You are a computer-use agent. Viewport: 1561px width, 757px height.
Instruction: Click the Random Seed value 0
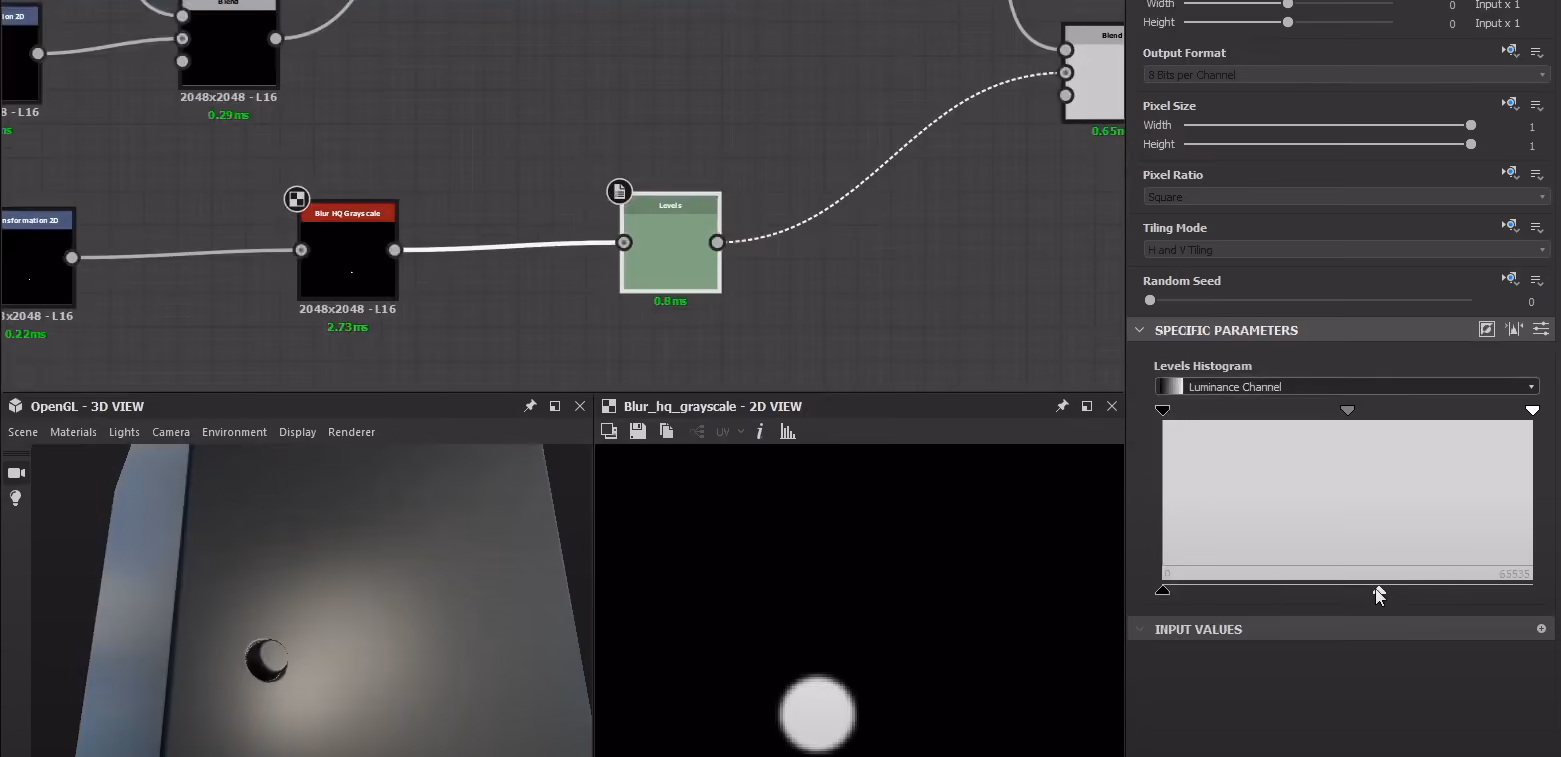point(1531,302)
